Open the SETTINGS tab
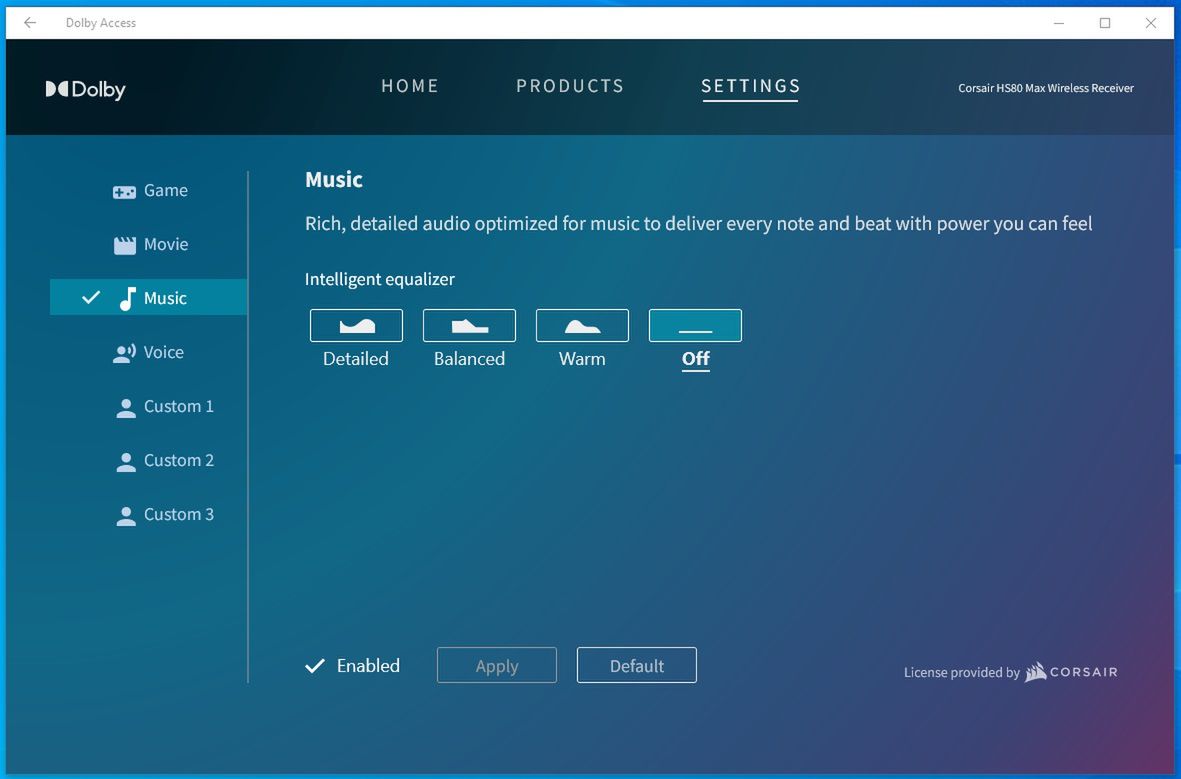Image resolution: width=1181 pixels, height=779 pixels. [750, 86]
